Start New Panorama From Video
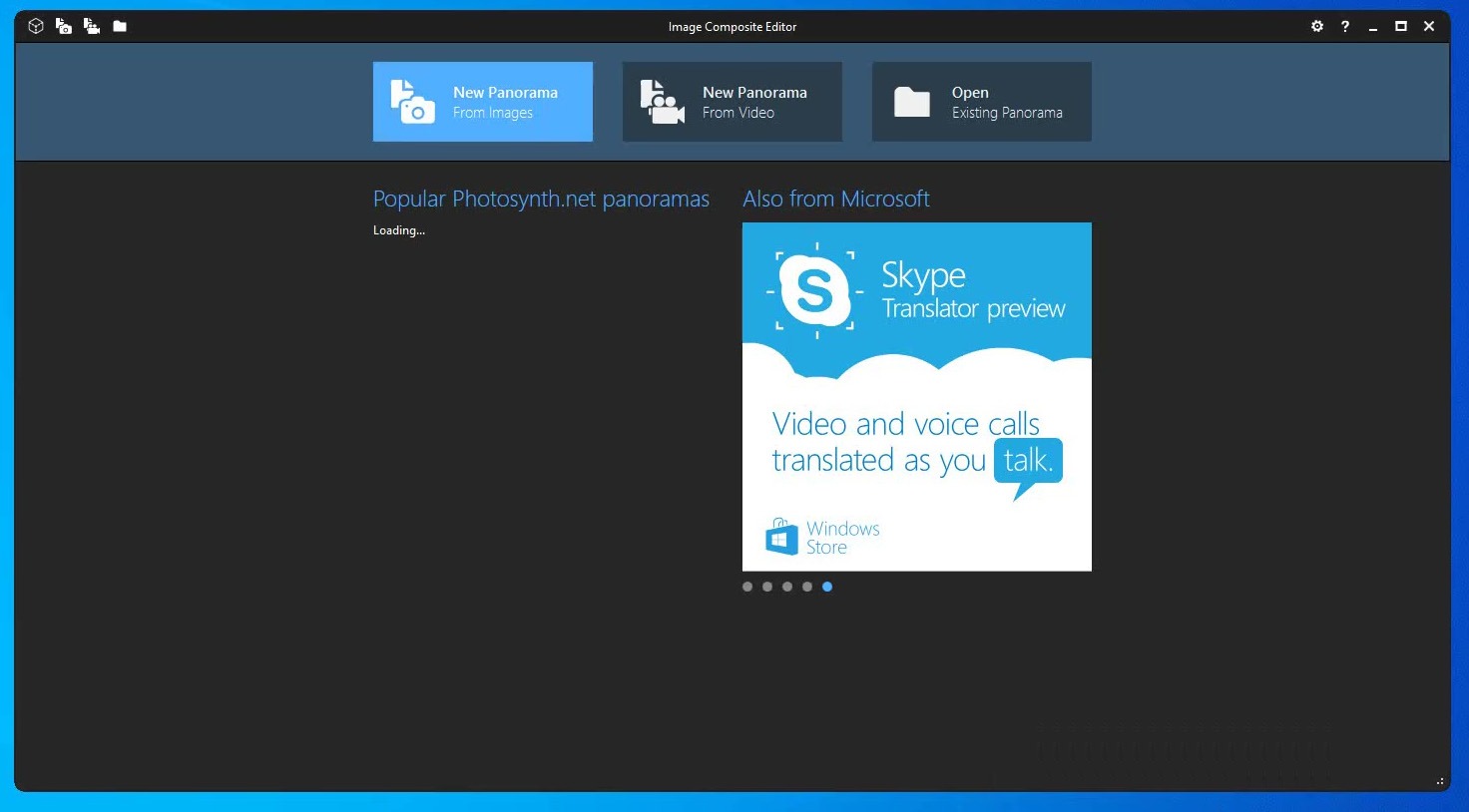The height and width of the screenshot is (812, 1469). (x=733, y=102)
